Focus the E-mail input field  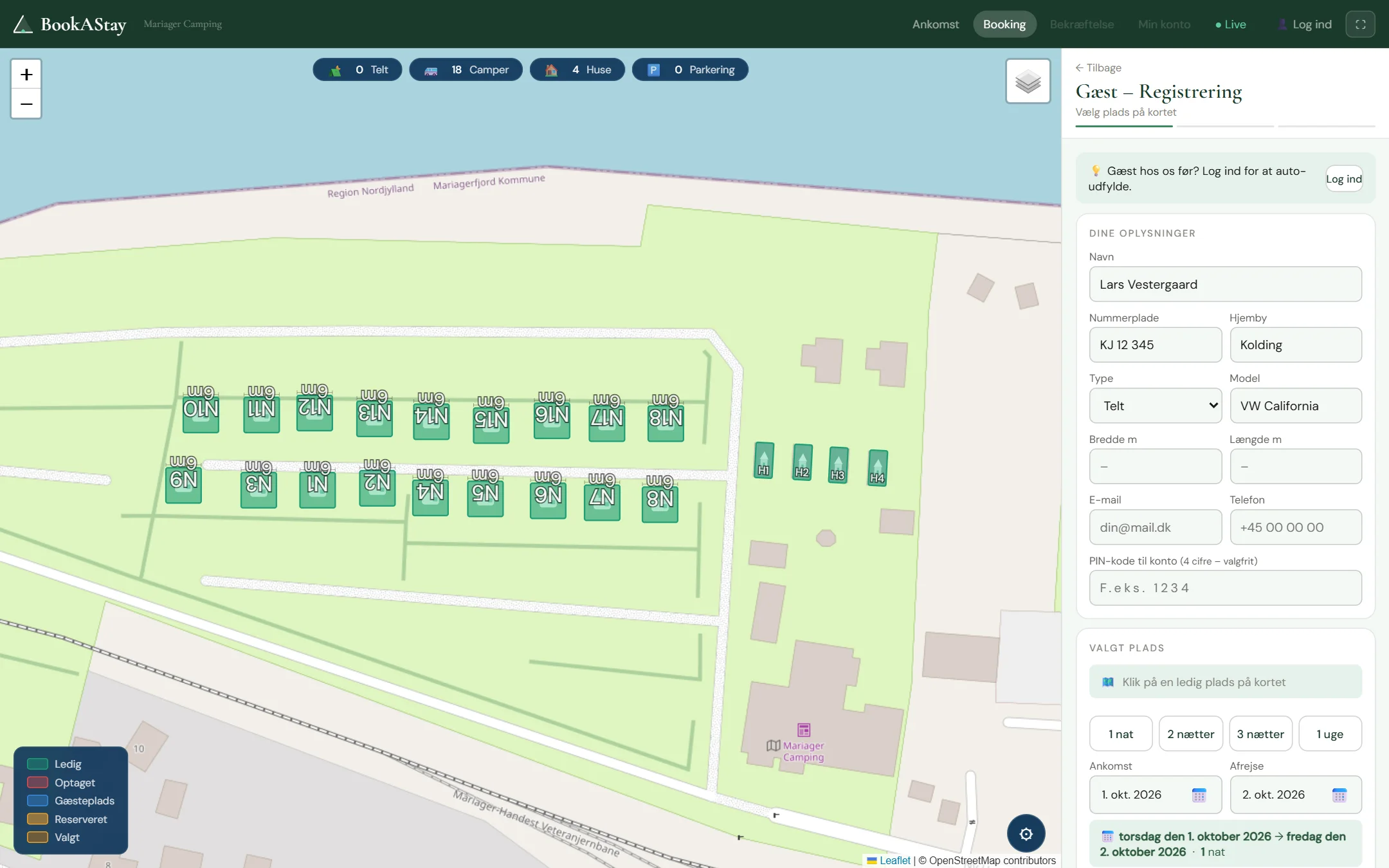coord(1156,527)
